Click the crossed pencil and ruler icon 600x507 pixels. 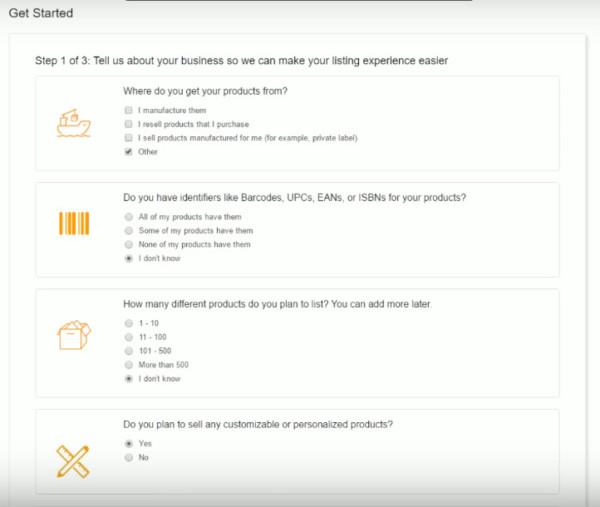73,461
